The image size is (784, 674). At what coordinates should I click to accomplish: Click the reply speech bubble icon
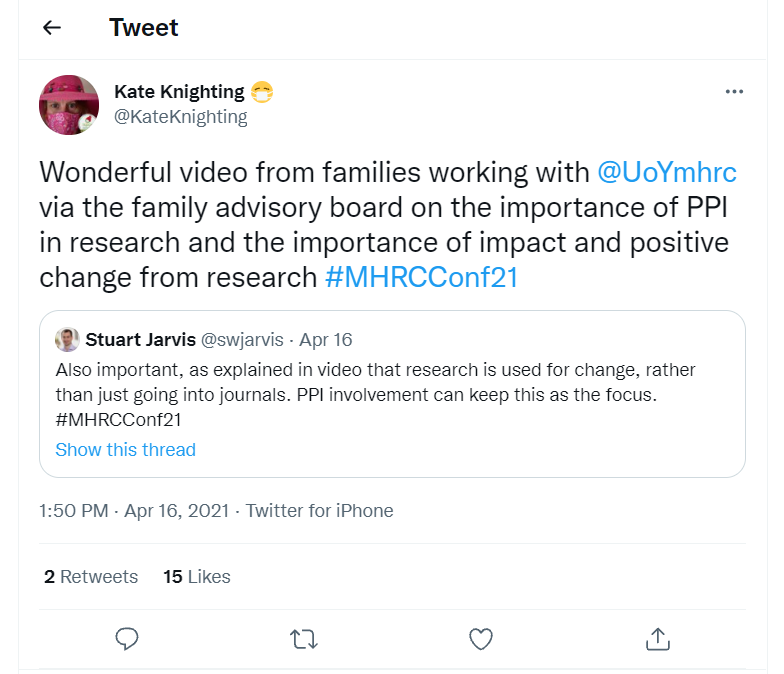coord(126,638)
